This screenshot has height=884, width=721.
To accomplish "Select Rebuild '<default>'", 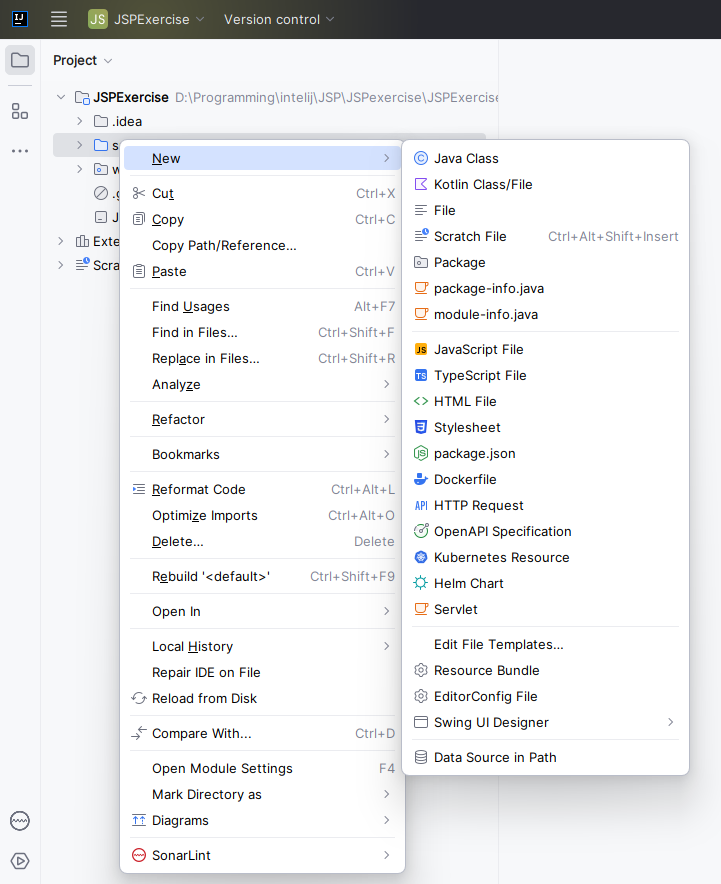I will pyautogui.click(x=262, y=576).
